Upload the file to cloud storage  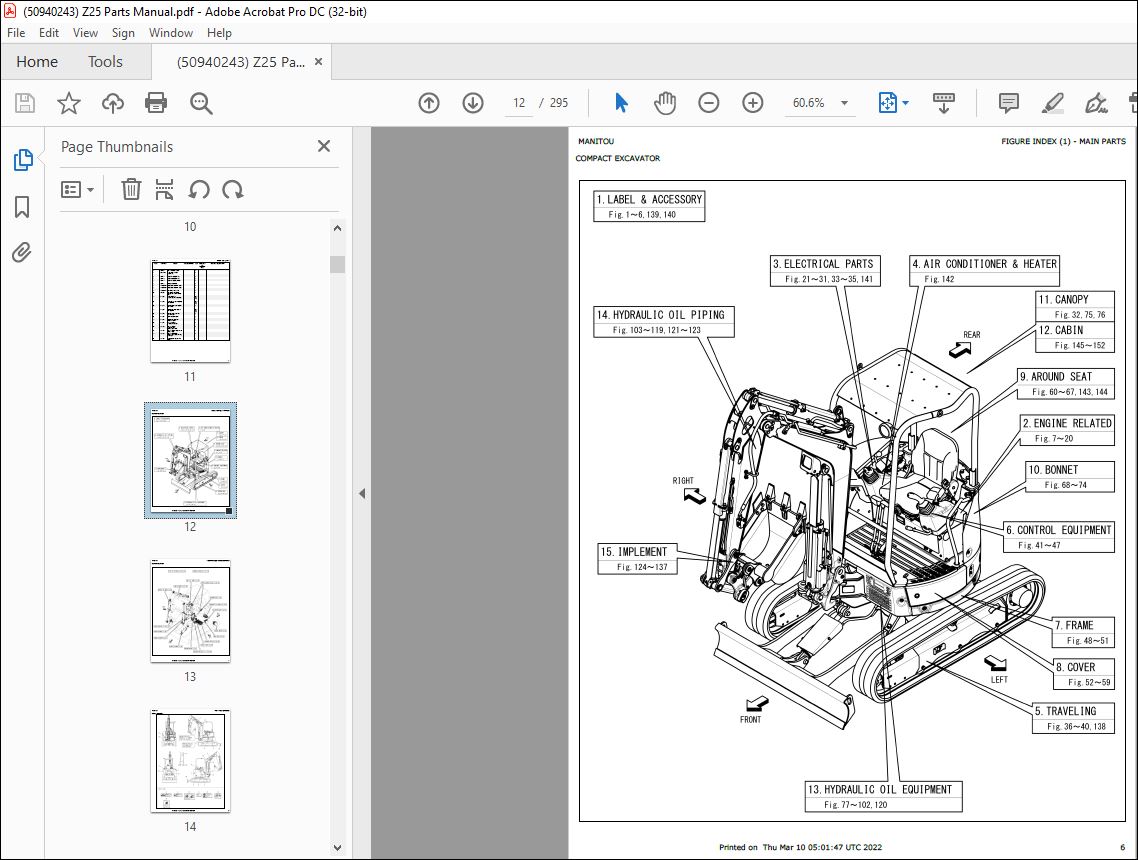click(112, 103)
